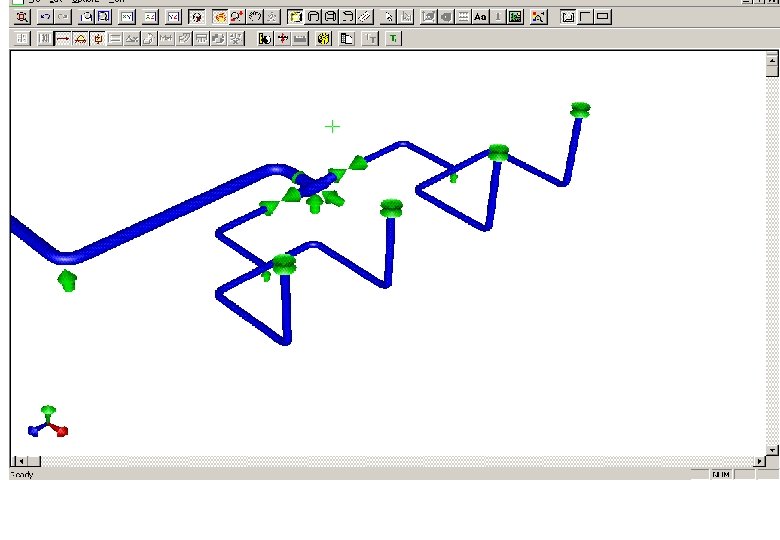Select the pan hand tool
Screen dimensions: 780x540
(x=255, y=17)
